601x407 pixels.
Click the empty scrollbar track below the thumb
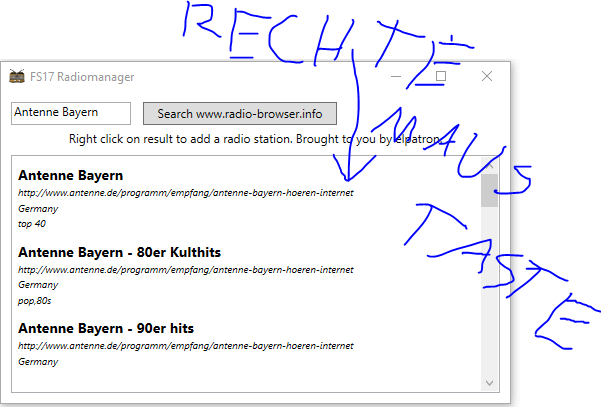[489, 290]
